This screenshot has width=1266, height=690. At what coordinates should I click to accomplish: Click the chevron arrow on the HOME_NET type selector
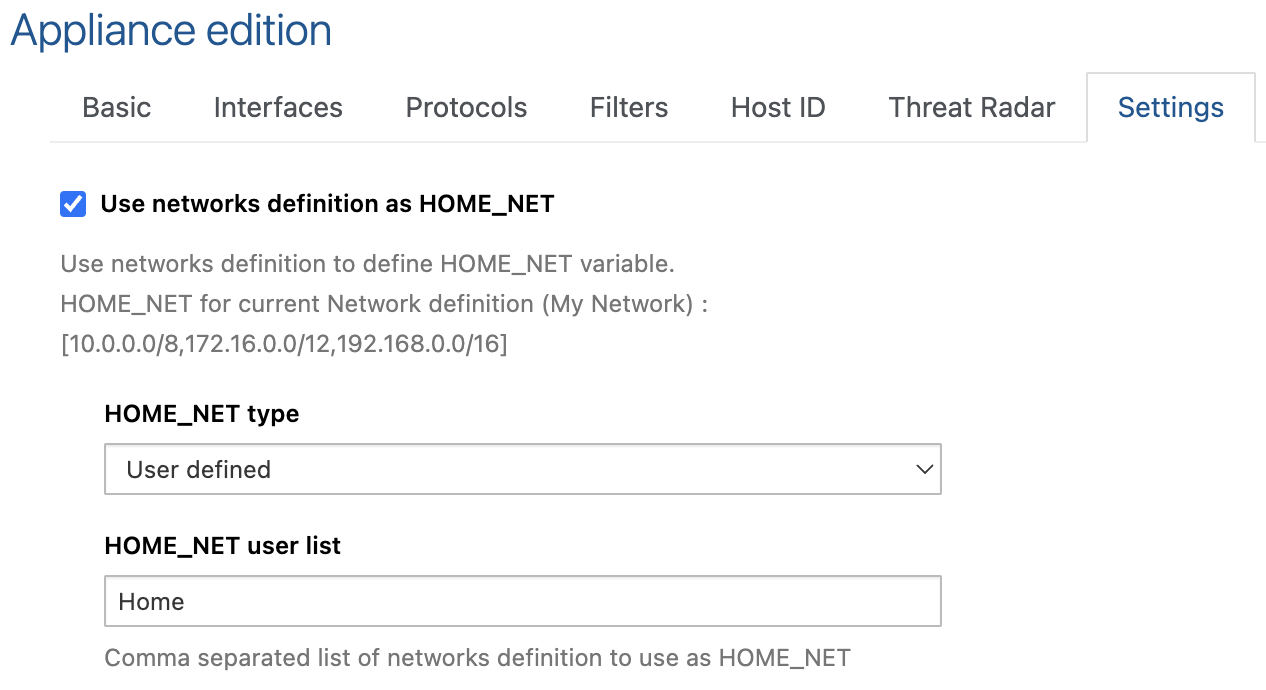click(x=925, y=469)
